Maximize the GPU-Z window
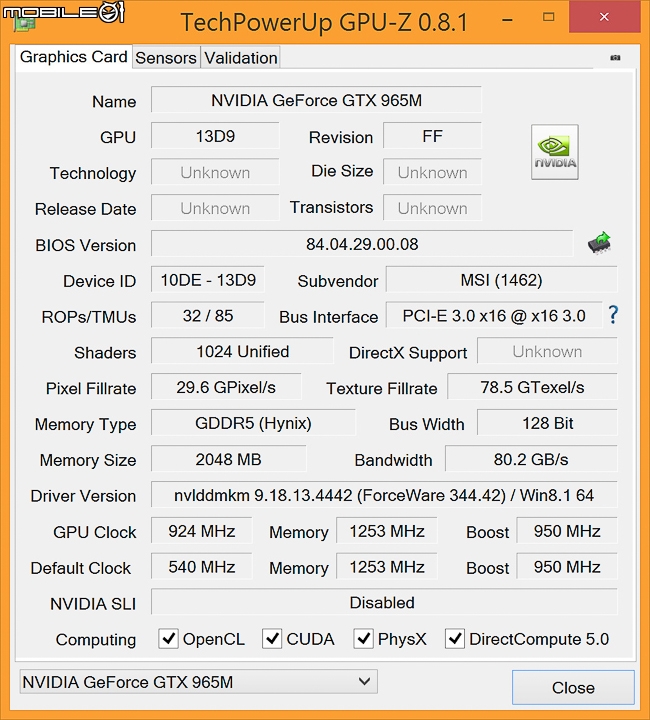The image size is (650, 720). point(548,17)
